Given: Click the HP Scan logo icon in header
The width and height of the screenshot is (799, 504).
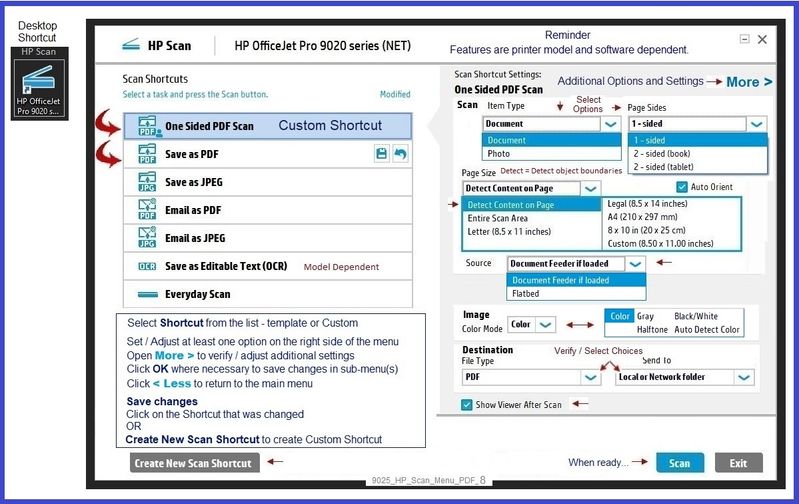Looking at the screenshot, I should pyautogui.click(x=131, y=45).
